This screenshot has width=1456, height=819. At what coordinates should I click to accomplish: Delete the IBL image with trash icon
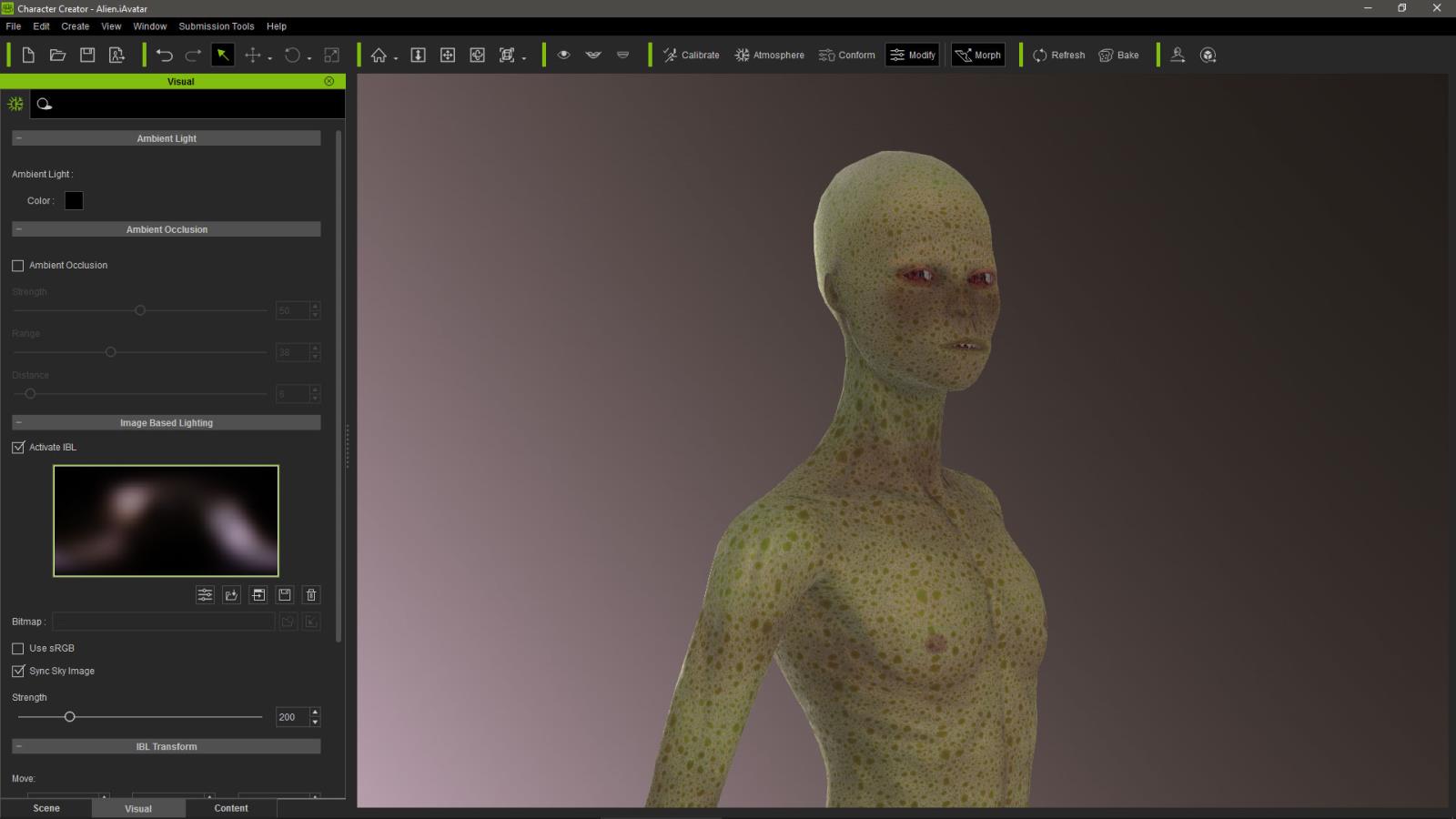311,594
